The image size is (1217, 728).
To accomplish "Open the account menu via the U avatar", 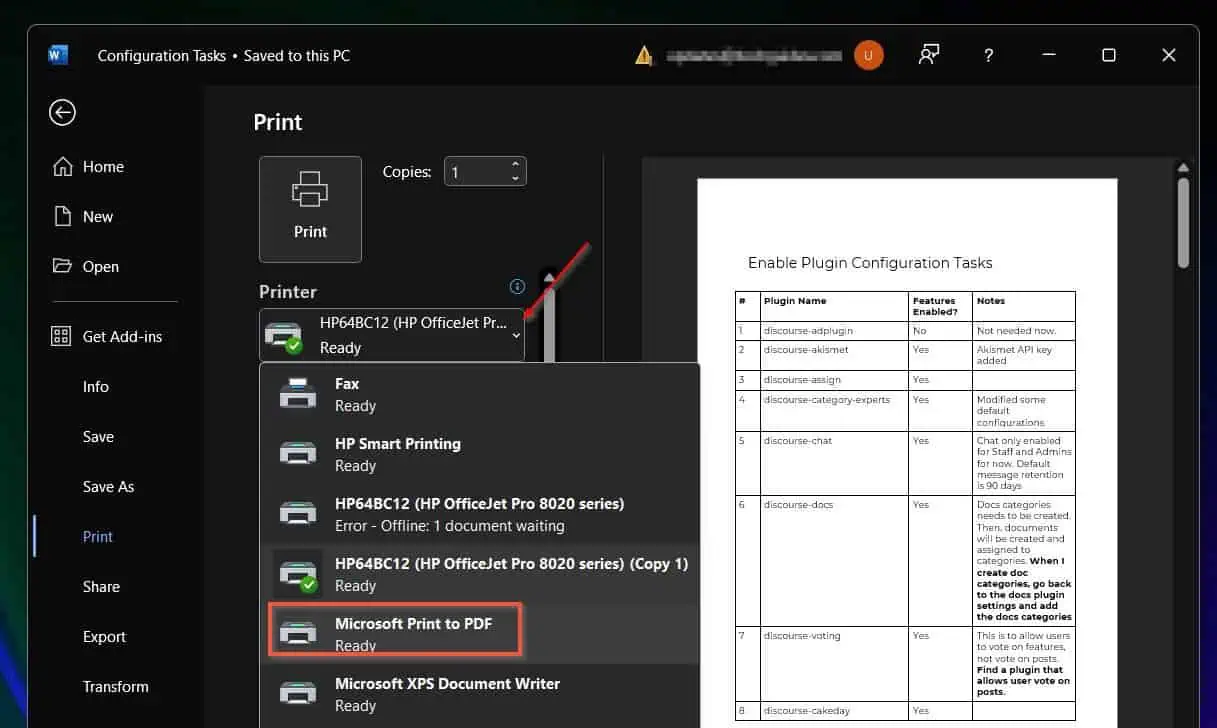I will (x=868, y=55).
